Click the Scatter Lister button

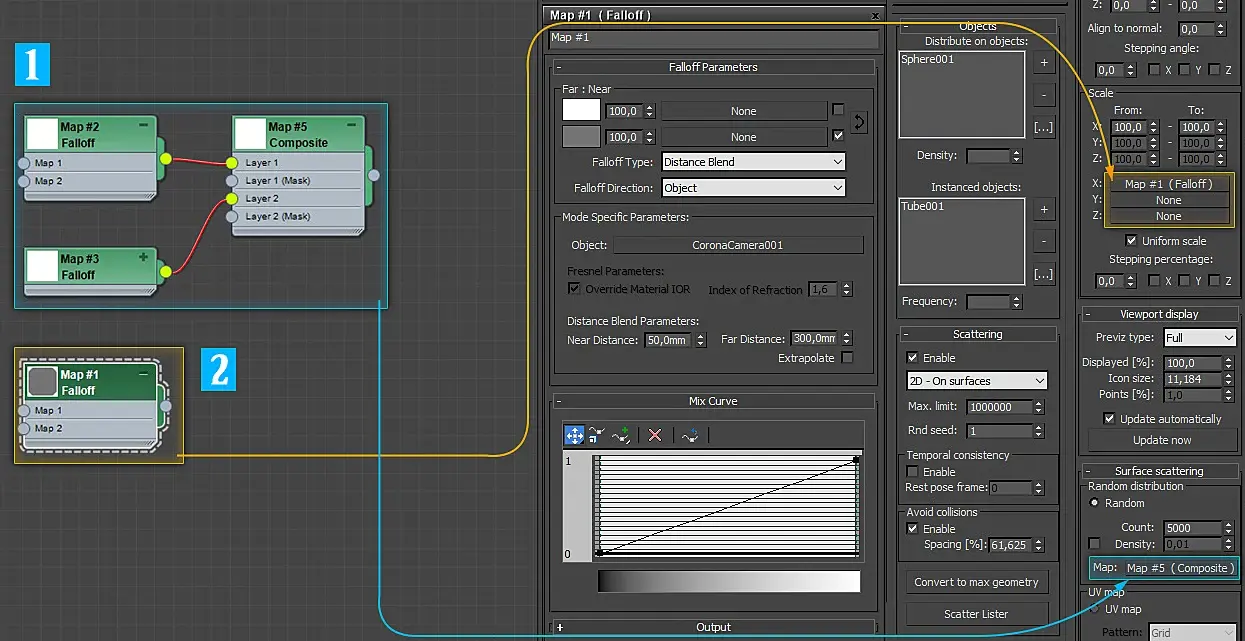pyautogui.click(x=976, y=614)
